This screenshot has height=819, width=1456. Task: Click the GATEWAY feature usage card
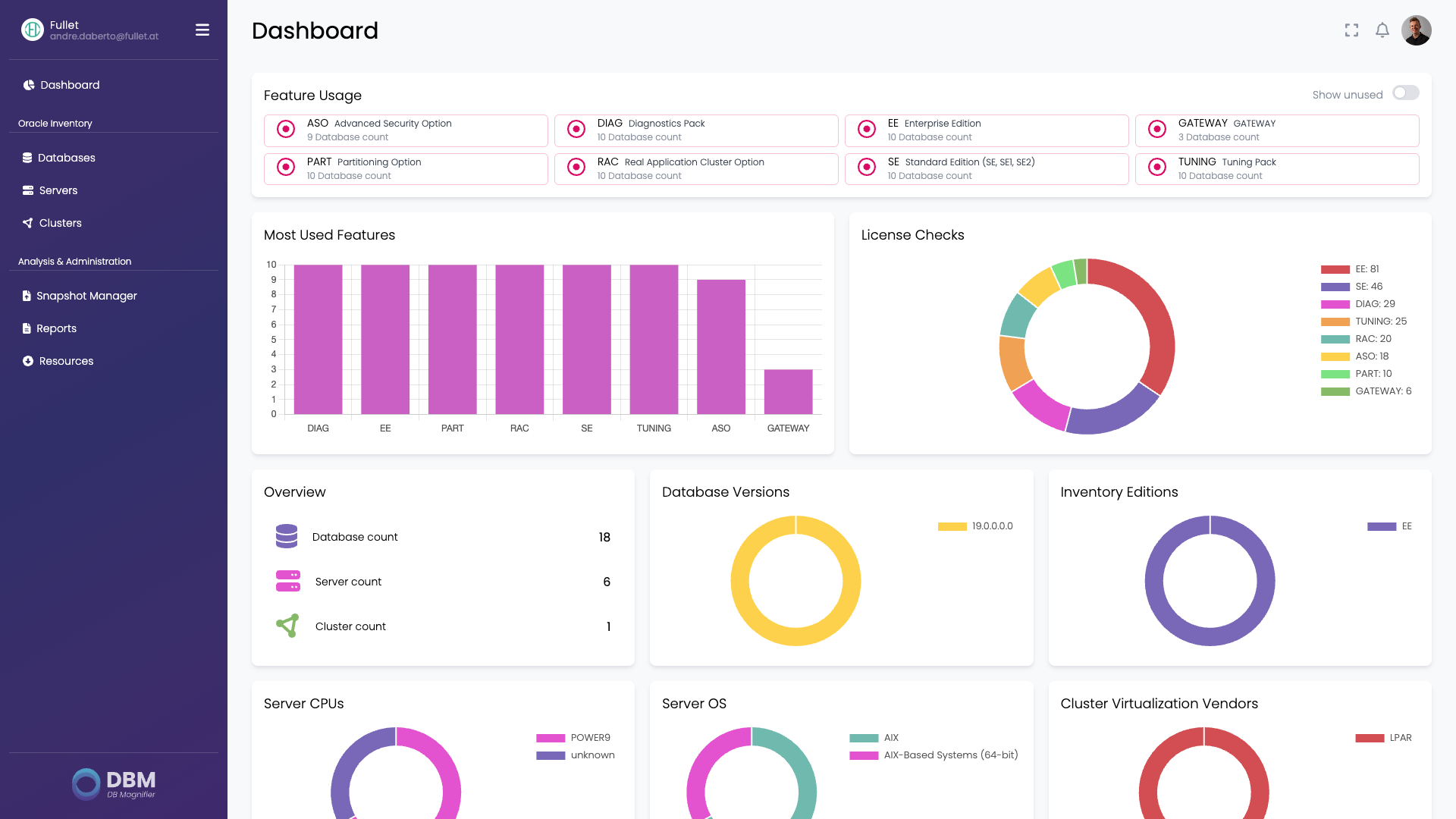tap(1277, 130)
